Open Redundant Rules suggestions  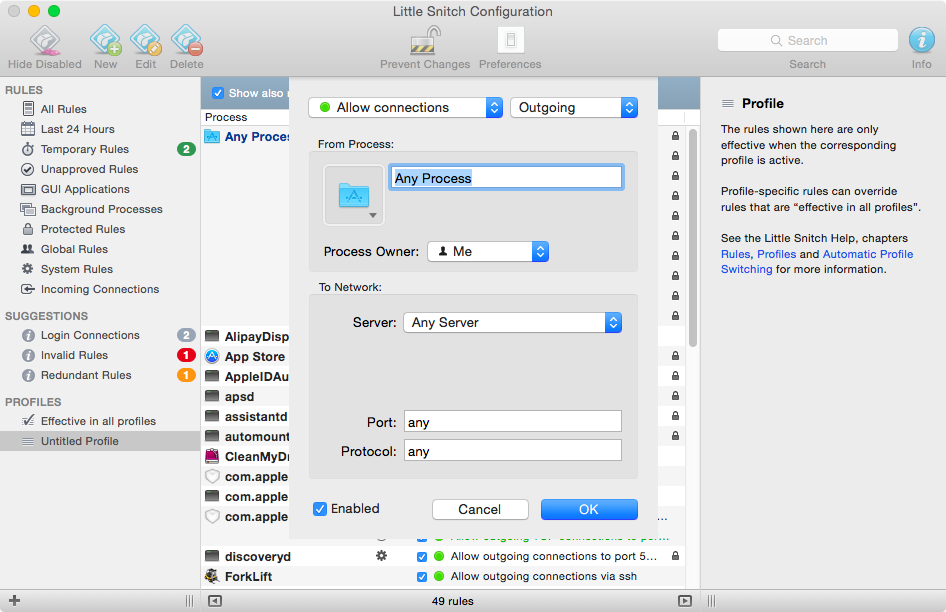point(86,375)
